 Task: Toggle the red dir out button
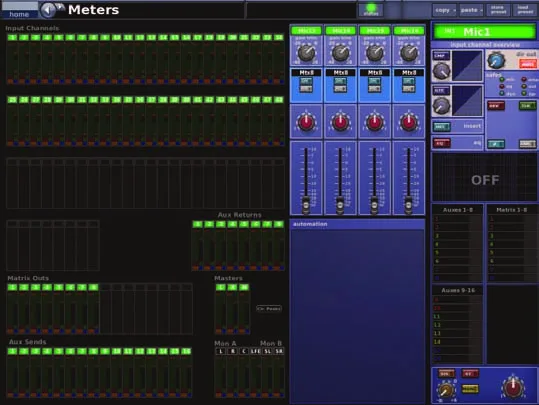pos(528,64)
